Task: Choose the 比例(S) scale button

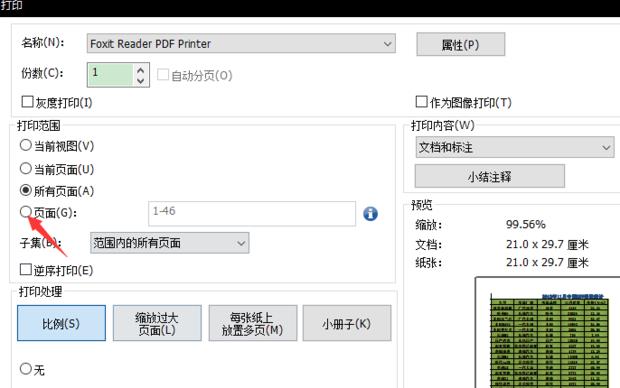Action: 61,323
